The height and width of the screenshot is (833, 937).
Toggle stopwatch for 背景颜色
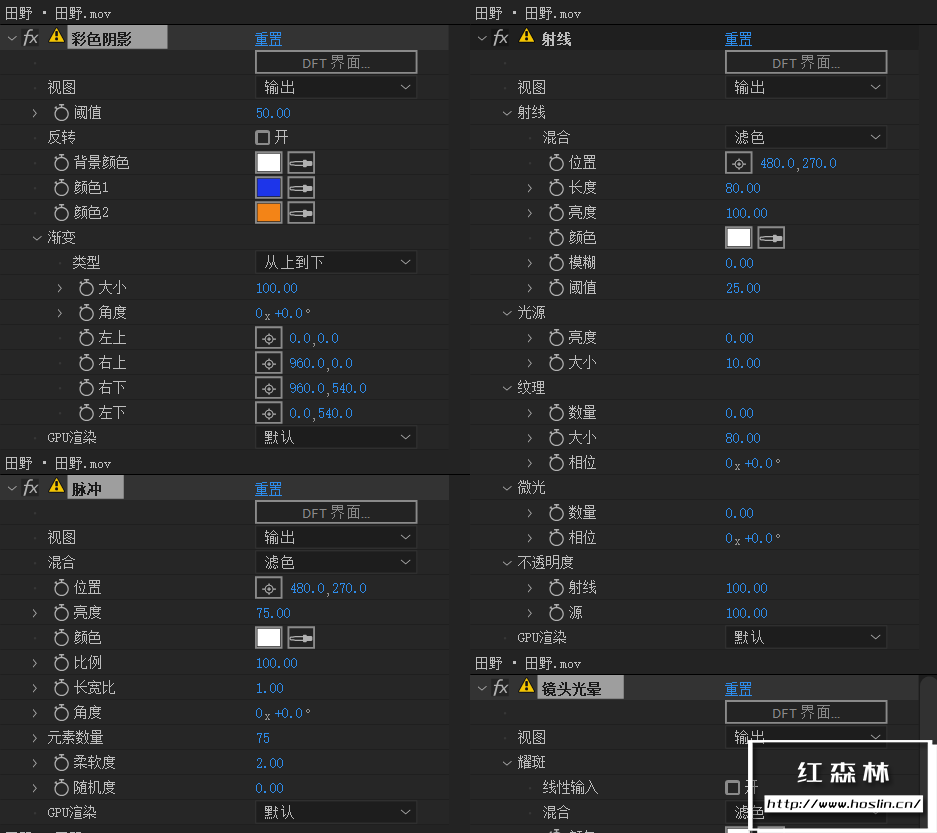pyautogui.click(x=61, y=163)
